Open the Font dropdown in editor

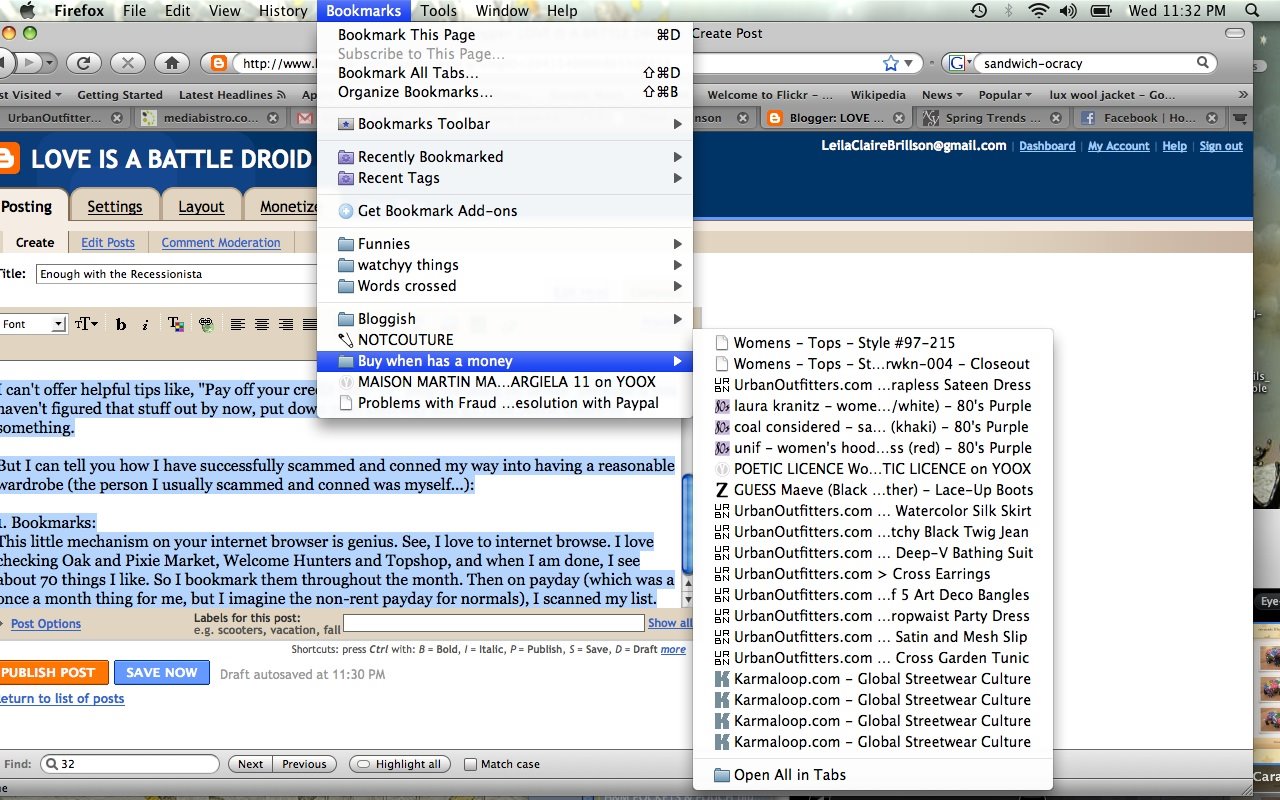pos(33,324)
